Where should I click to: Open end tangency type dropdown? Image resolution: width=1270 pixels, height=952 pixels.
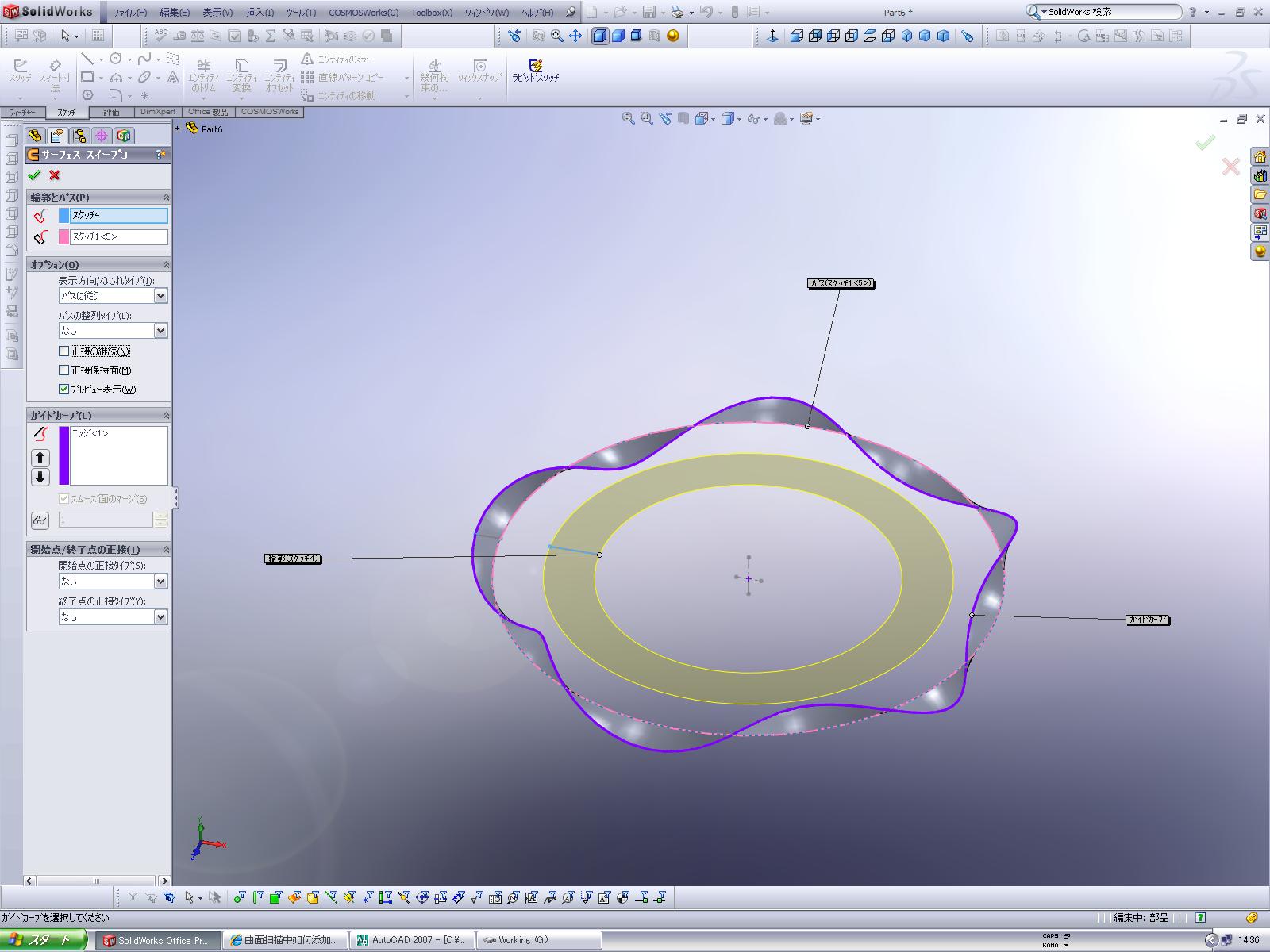pos(160,616)
